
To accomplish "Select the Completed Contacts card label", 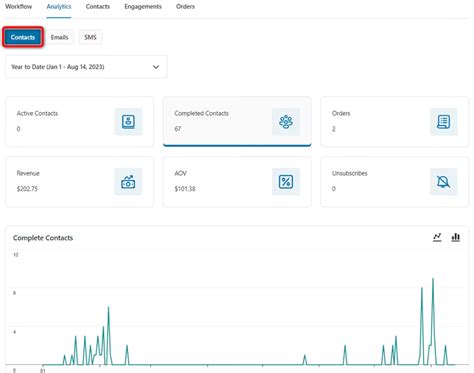I will (201, 113).
